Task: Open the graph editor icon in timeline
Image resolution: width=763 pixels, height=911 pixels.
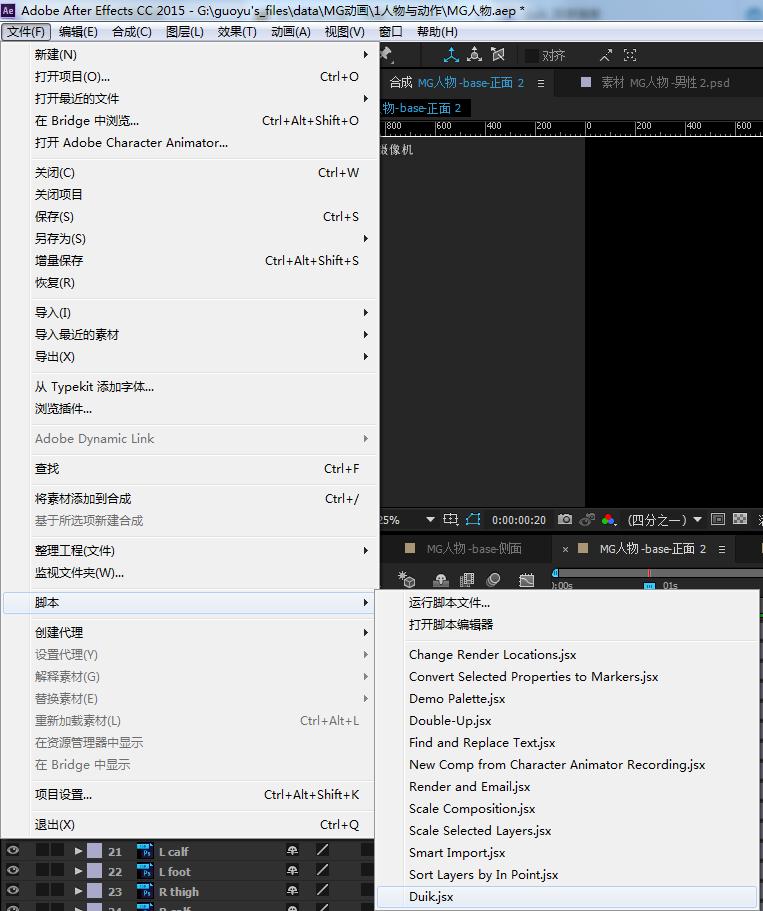Action: click(526, 580)
